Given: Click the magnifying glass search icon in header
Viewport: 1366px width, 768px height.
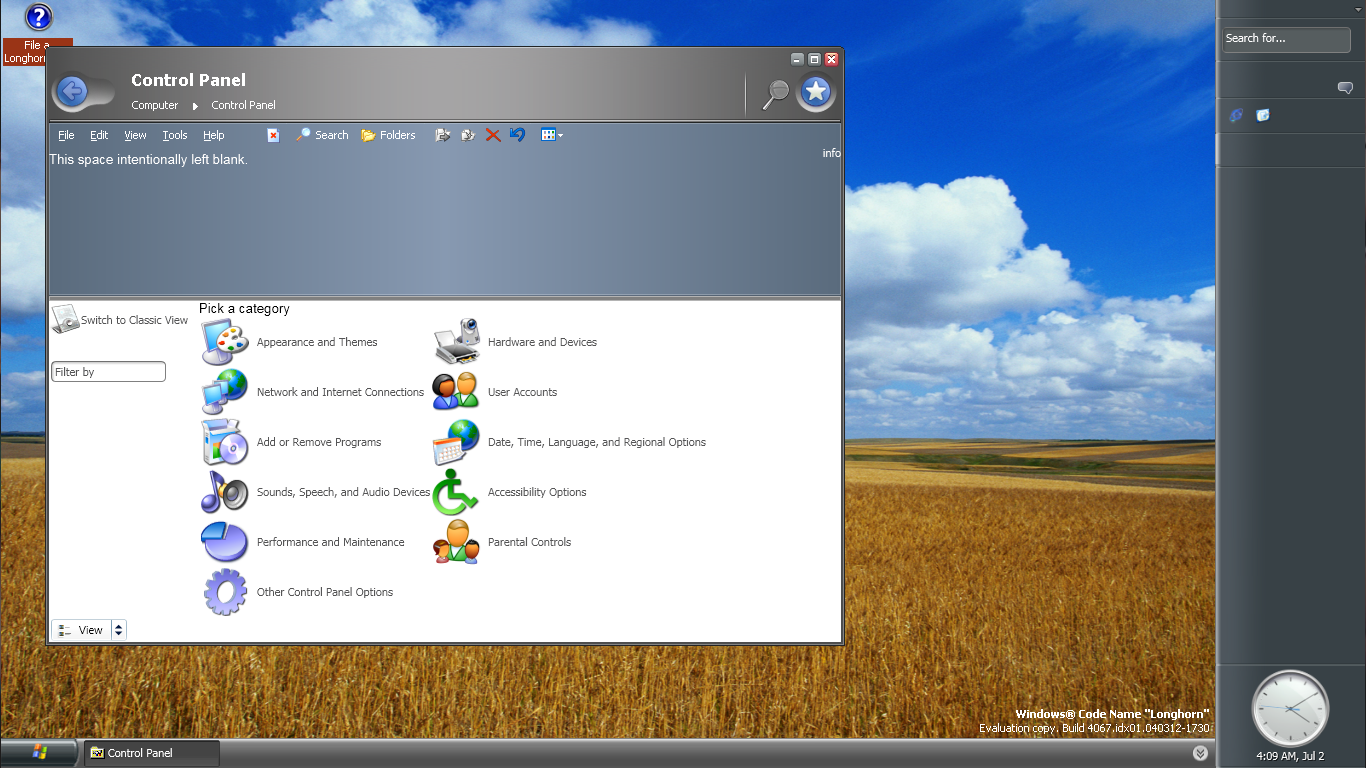Looking at the screenshot, I should tap(775, 93).
